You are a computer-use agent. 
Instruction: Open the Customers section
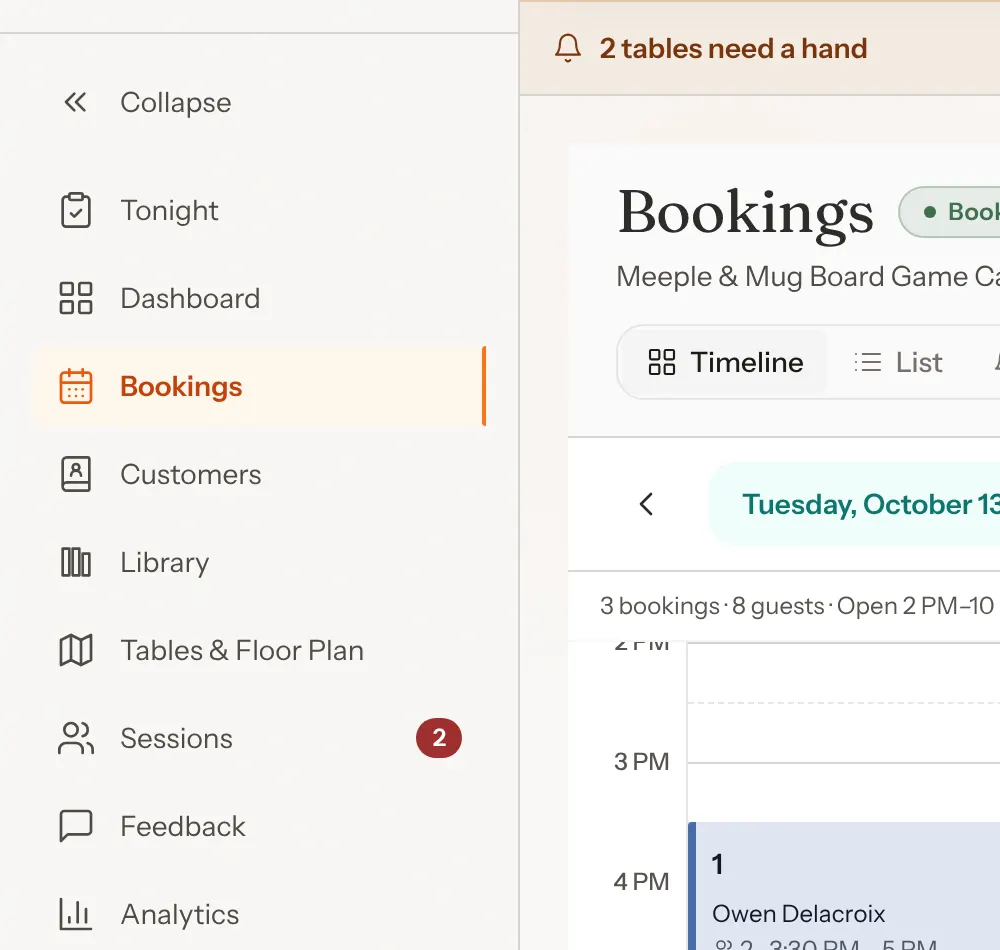[x=191, y=474]
